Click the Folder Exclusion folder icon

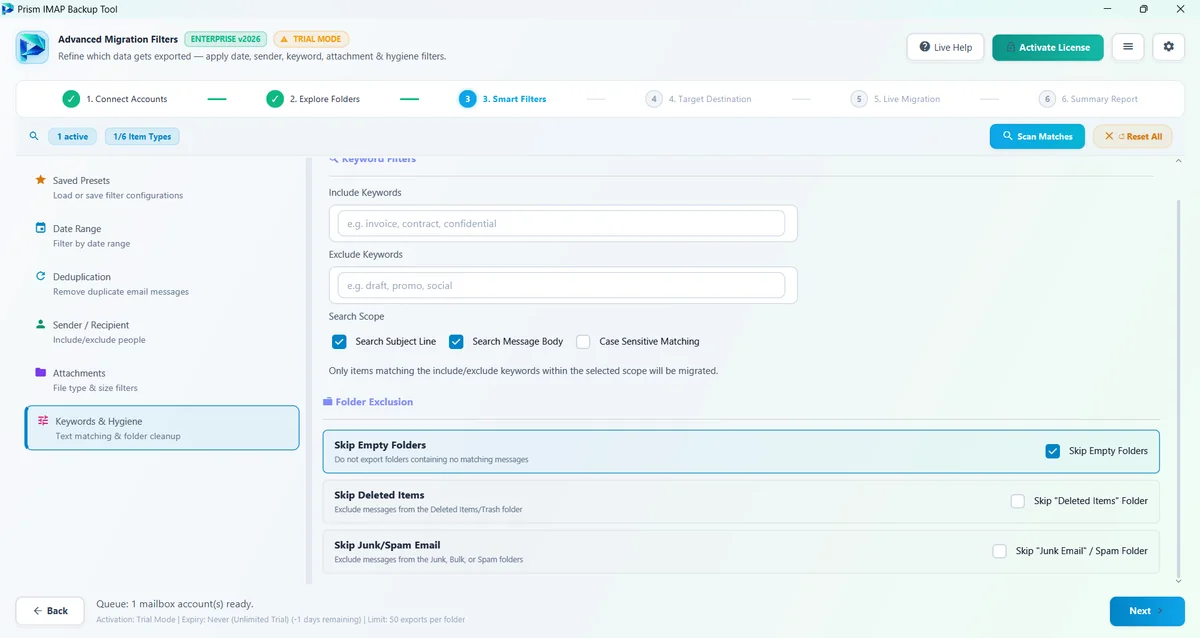[327, 402]
